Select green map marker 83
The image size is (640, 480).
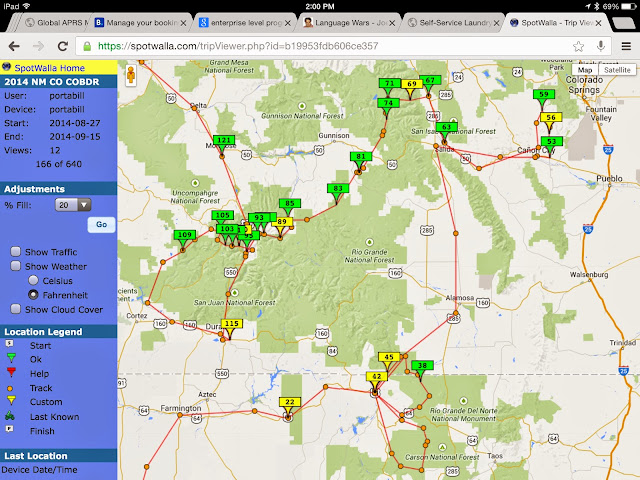(338, 188)
